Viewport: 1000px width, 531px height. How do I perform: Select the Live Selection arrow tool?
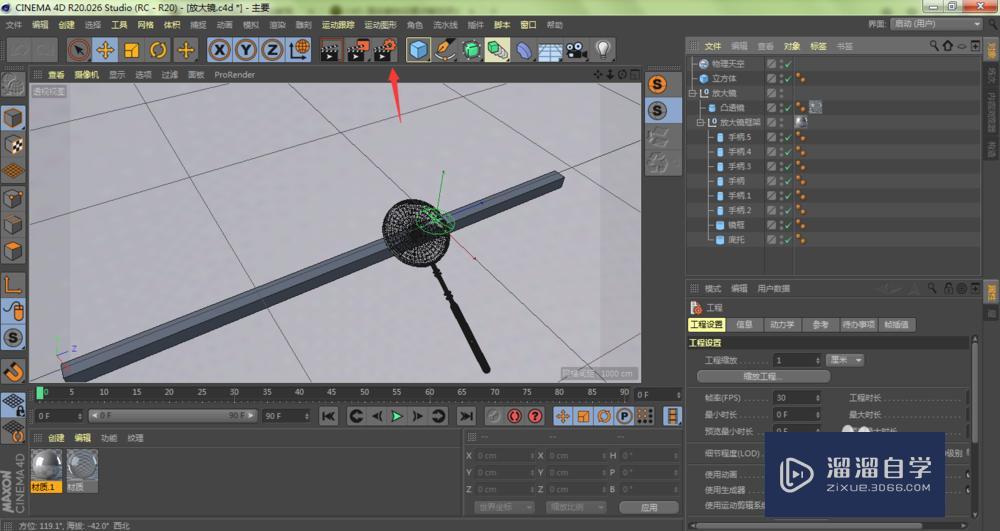[x=79, y=50]
